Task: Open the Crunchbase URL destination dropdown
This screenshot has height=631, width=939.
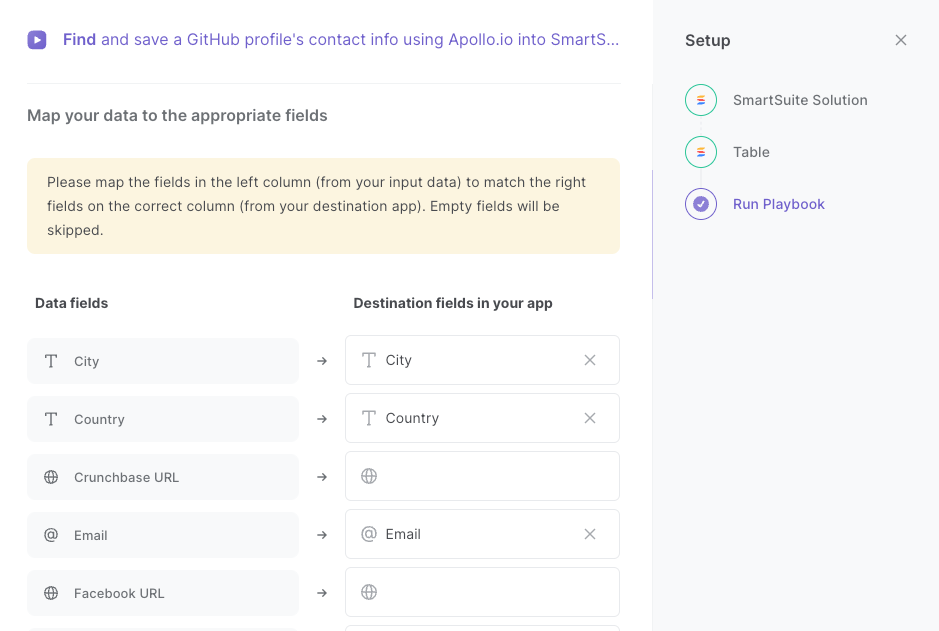Action: (x=482, y=476)
